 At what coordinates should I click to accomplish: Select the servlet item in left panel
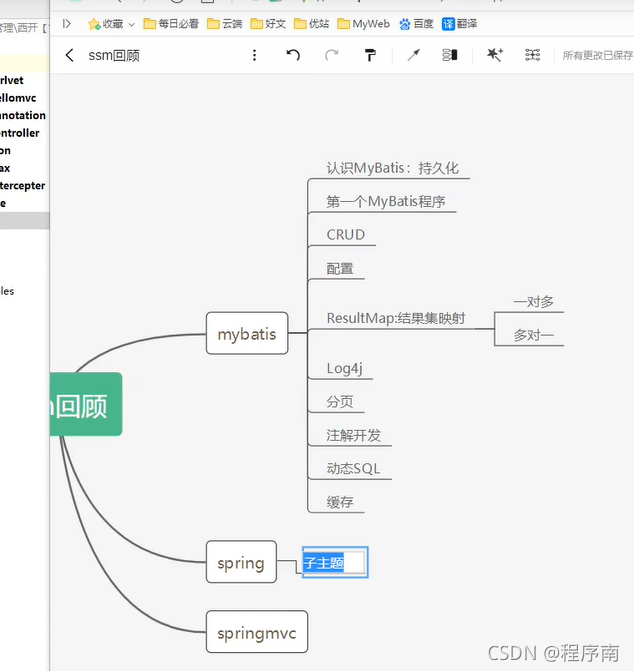[x=12, y=80]
